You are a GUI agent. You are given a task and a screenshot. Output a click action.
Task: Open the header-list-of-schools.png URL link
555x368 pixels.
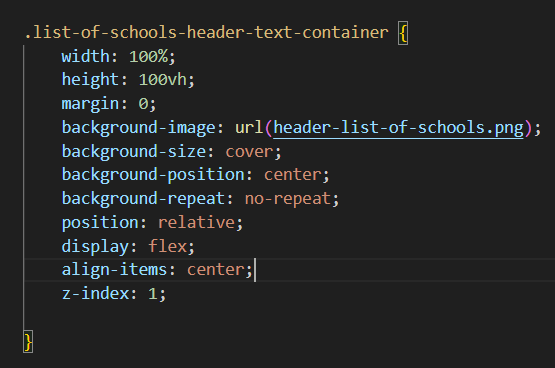tap(398, 128)
